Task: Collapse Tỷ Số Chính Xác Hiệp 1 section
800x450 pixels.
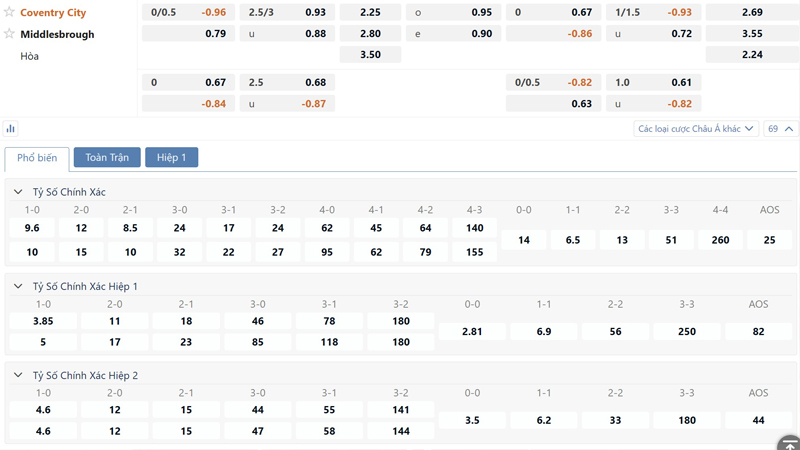Action: pyautogui.click(x=18, y=286)
